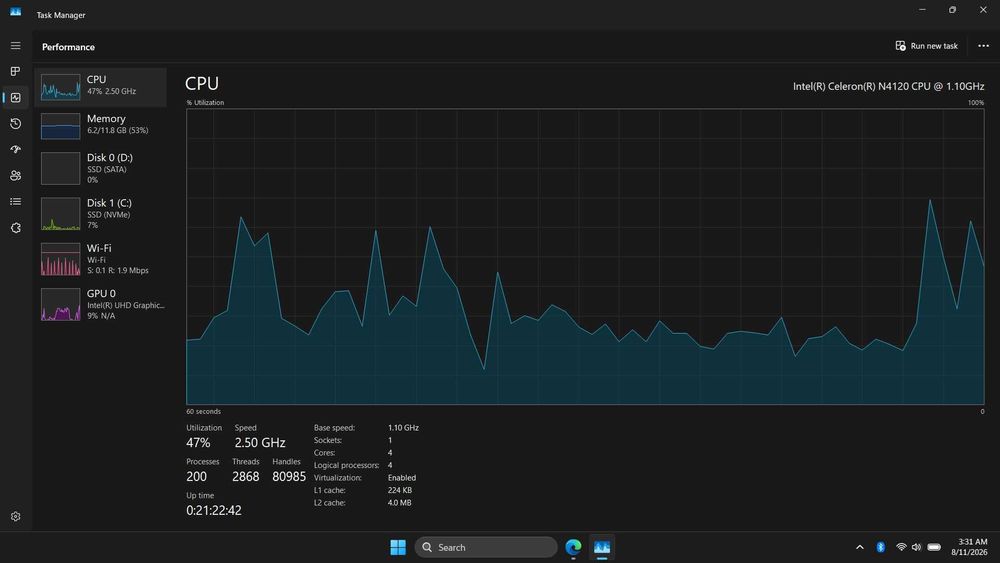This screenshot has height=563, width=1000.
Task: Open the Startup apps page icon
Action: coord(15,149)
